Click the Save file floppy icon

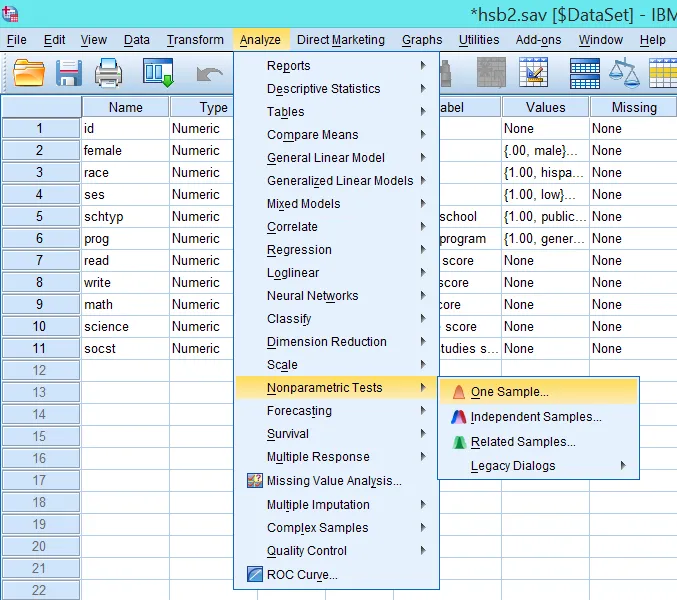point(69,73)
